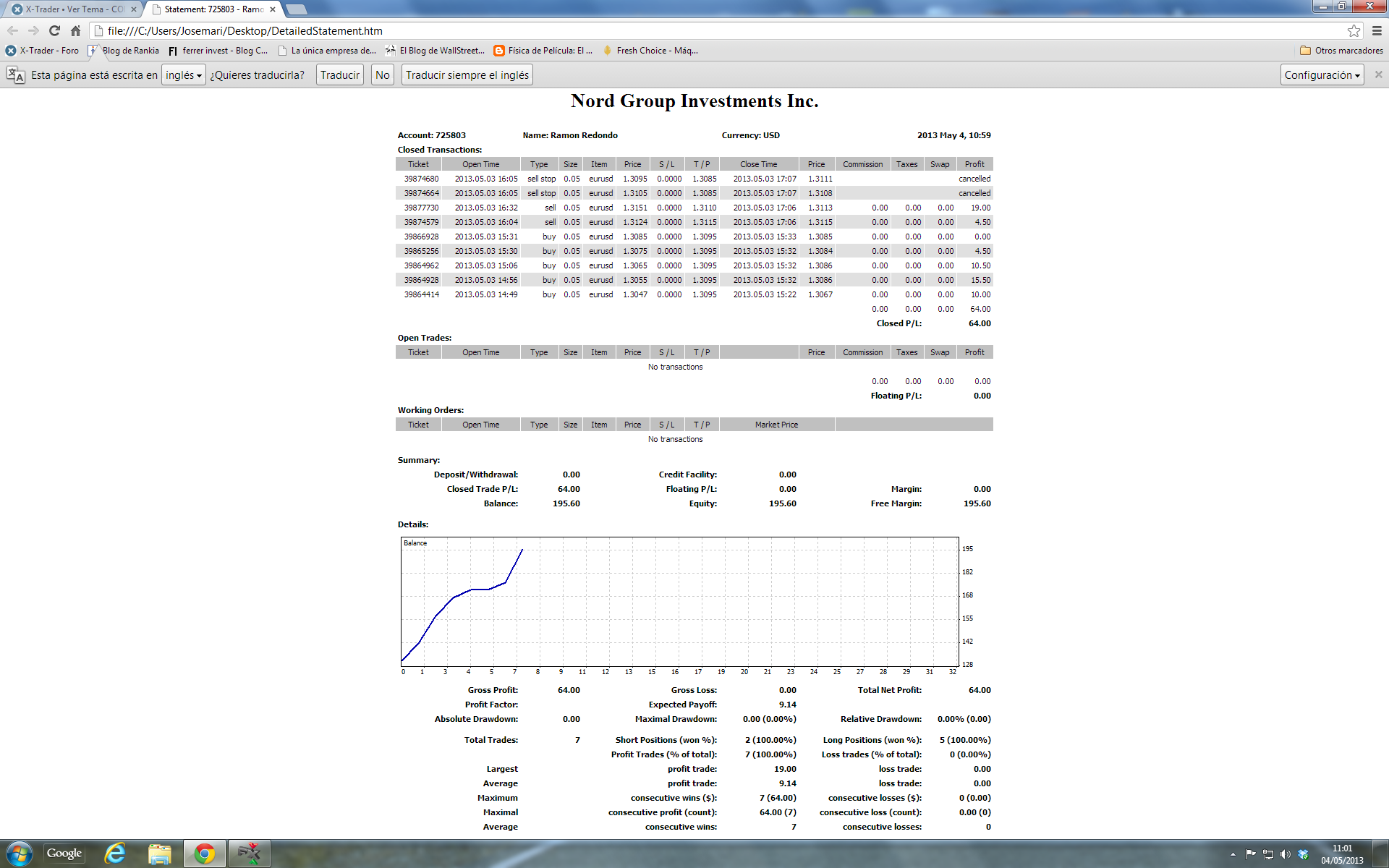Viewport: 1389px width, 868px height.
Task: Click the browser reload icon
Action: [x=54, y=30]
